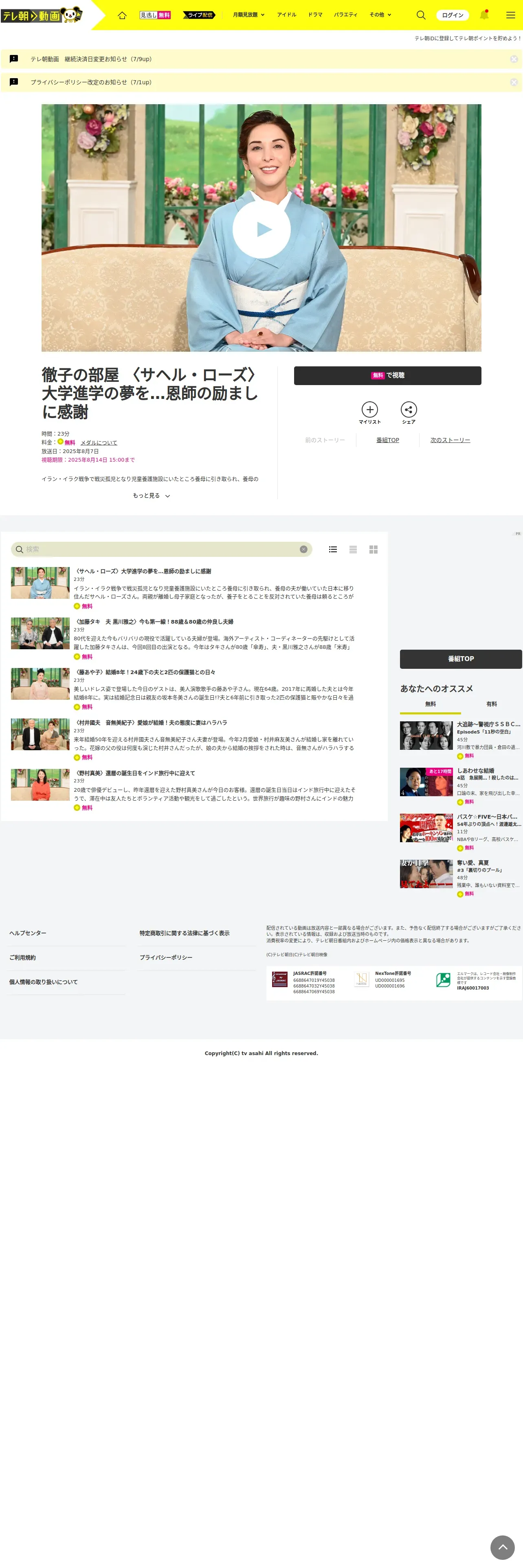The height and width of the screenshot is (1568, 523).
Task: Dismiss 継続決済日変更 notice
Action: [x=514, y=59]
